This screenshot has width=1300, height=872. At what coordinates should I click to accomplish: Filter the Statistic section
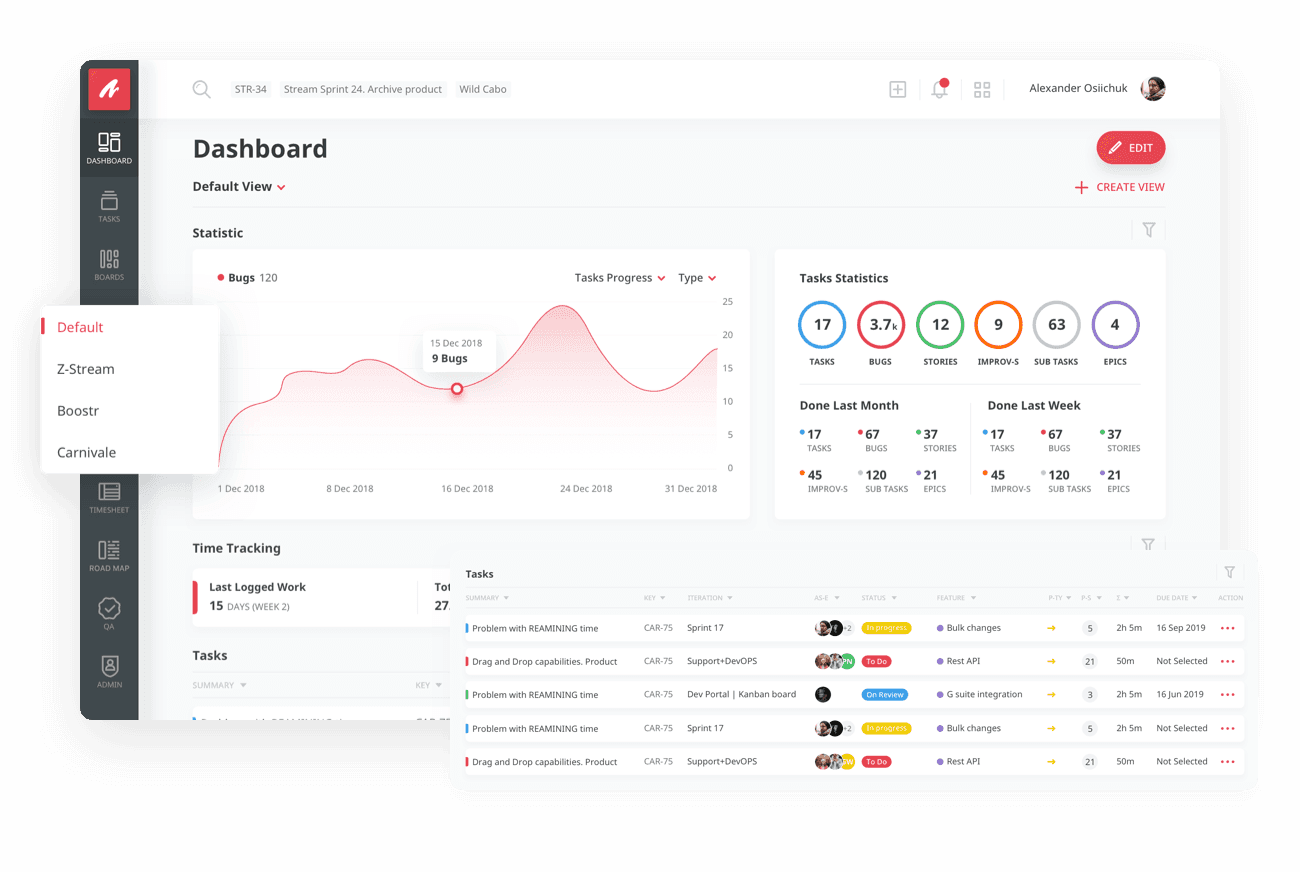tap(1148, 230)
